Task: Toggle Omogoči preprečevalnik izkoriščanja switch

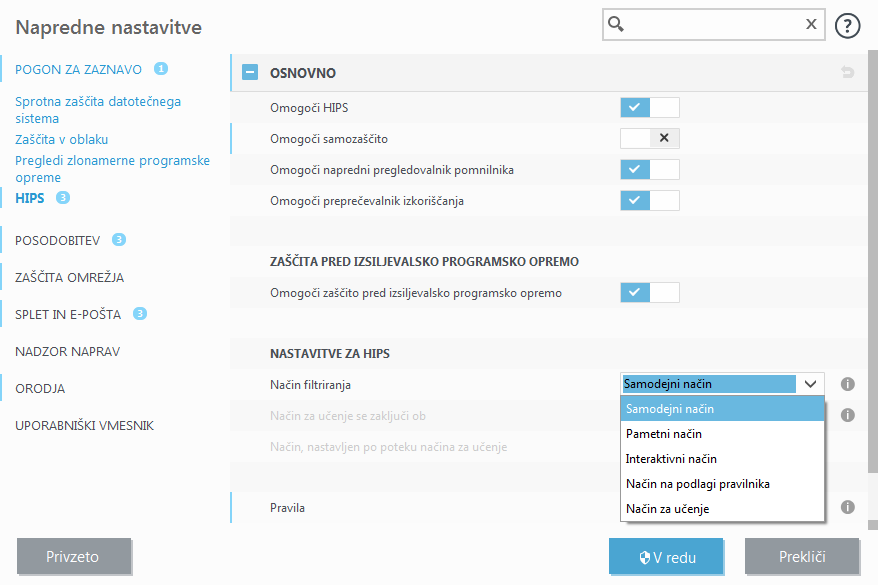Action: click(x=649, y=200)
